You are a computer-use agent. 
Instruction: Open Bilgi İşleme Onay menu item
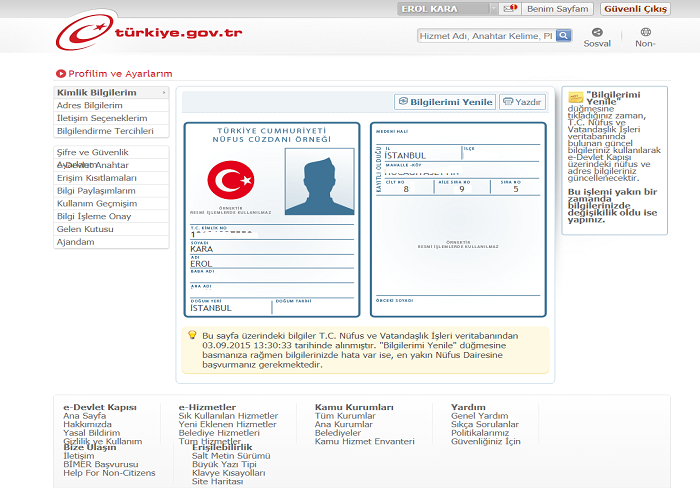(111, 216)
